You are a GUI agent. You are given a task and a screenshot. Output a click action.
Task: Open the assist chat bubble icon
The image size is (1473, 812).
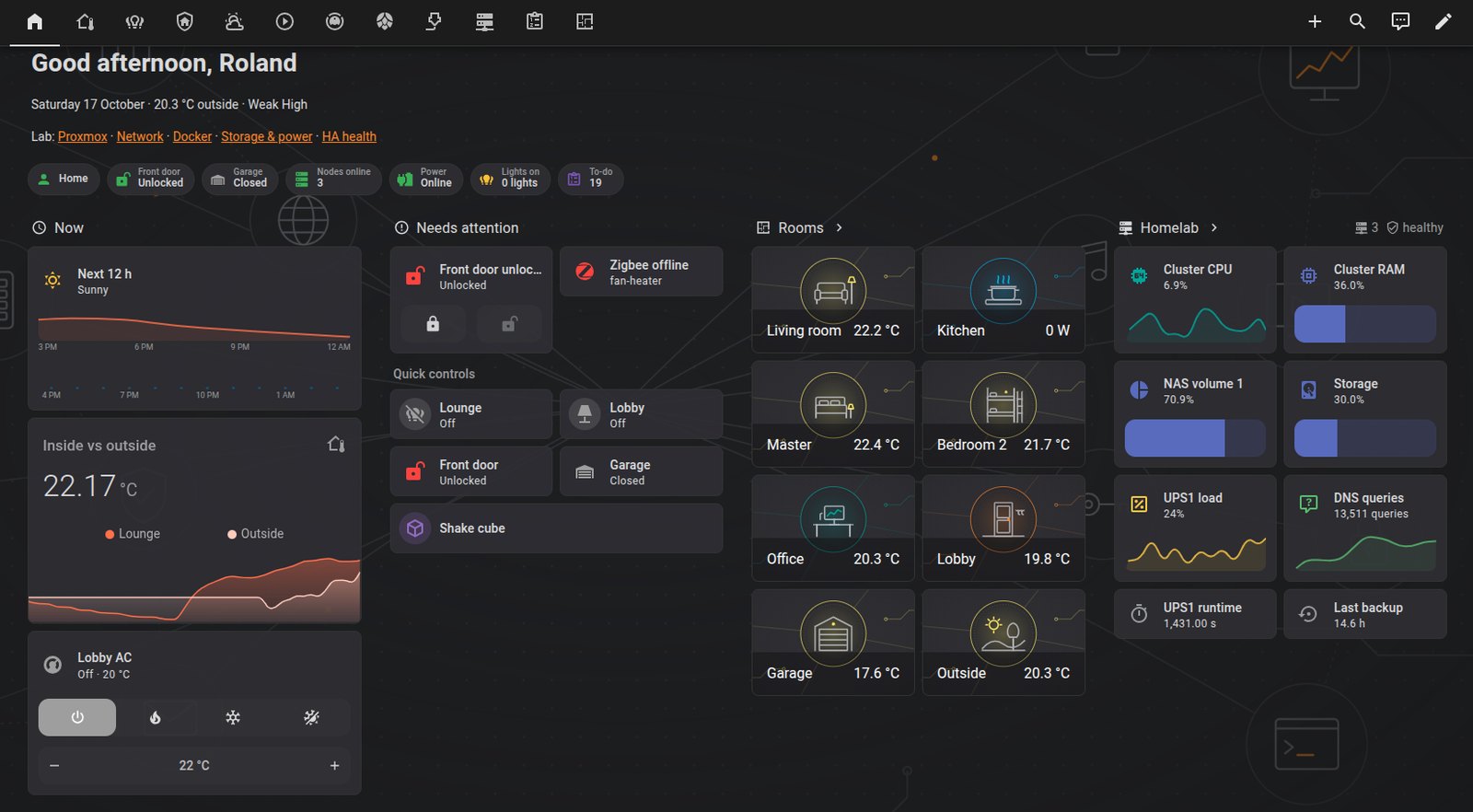coord(1400,21)
